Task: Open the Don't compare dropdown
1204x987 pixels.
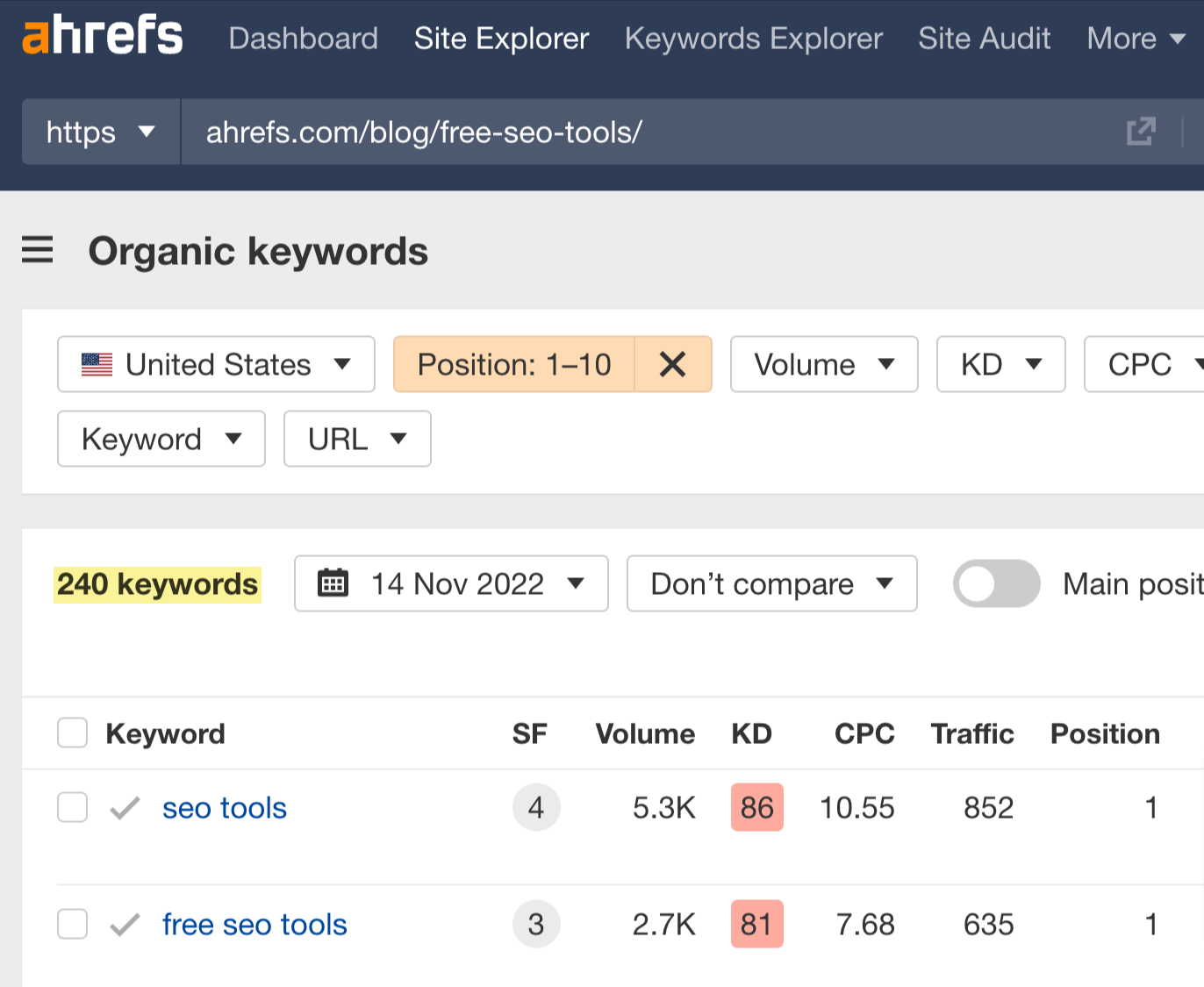Action: (x=771, y=583)
